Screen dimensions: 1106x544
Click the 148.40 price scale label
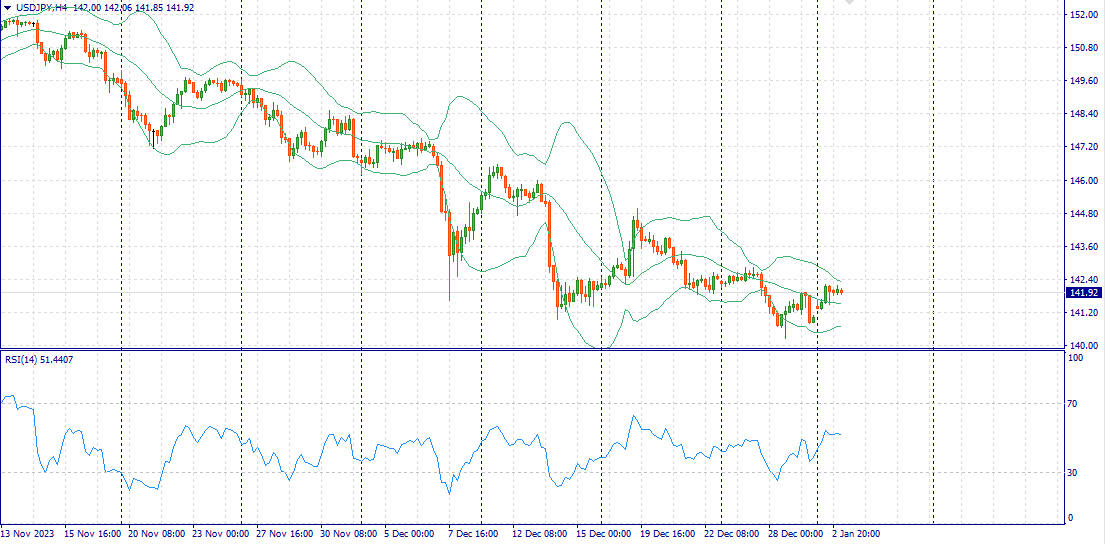(x=1083, y=114)
